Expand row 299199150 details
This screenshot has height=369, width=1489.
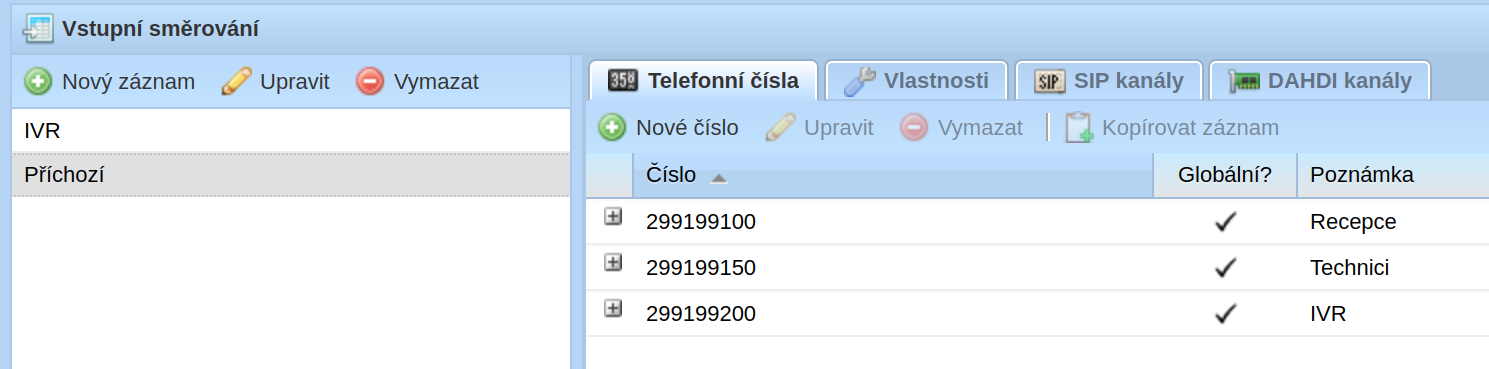click(613, 262)
